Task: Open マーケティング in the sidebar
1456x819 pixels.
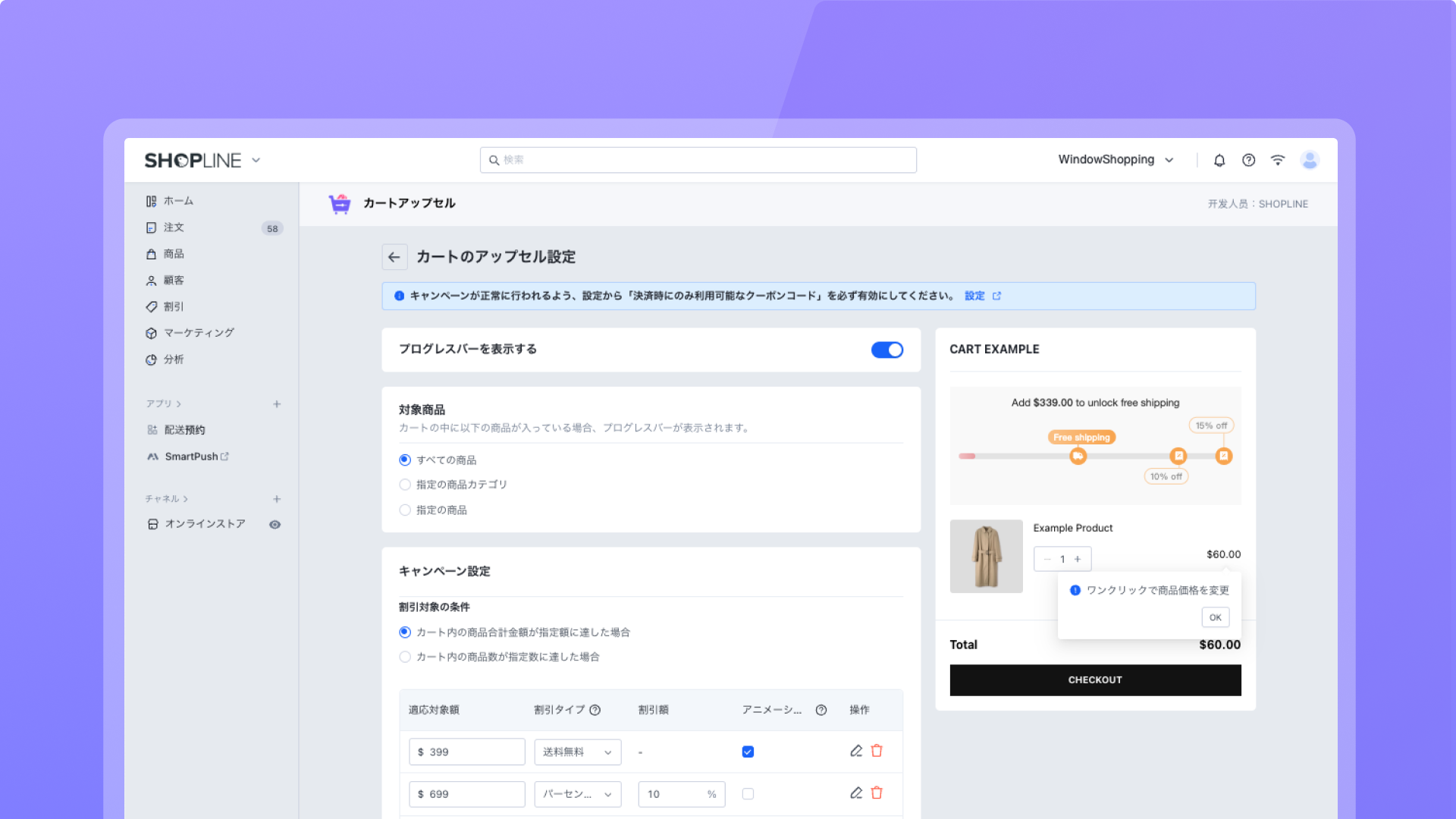Action: coord(199,333)
